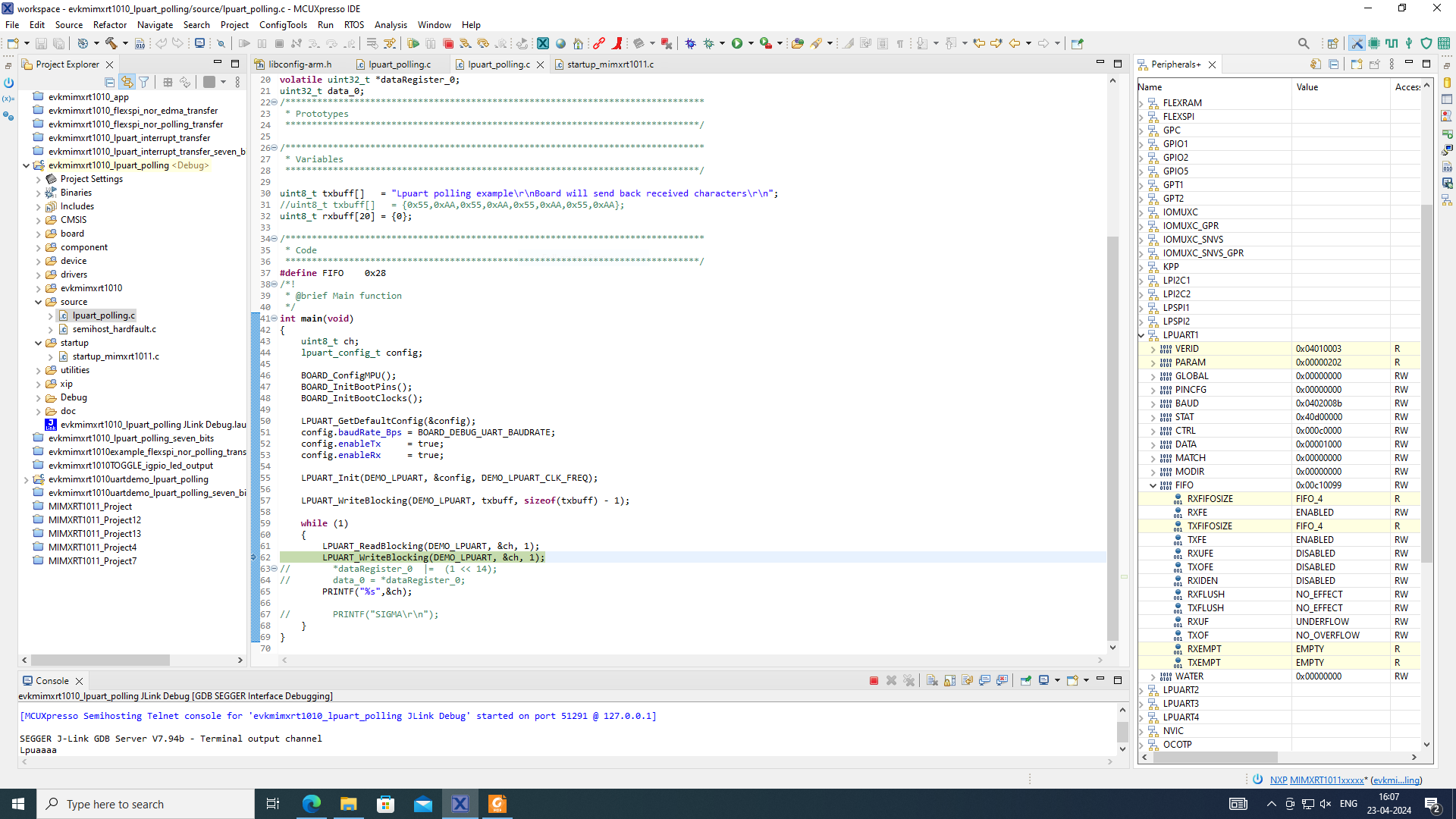Select semihost_hardfault.c in Project Explorer
This screenshot has height=819, width=1456.
coord(114,329)
